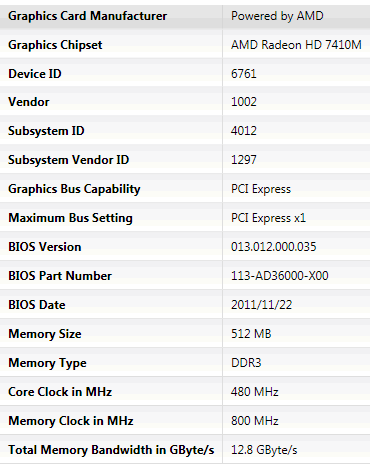Image resolution: width=370 pixels, height=467 pixels.
Task: Select the BIOS Part Number 113-AD36000-X00
Action: tap(280, 276)
